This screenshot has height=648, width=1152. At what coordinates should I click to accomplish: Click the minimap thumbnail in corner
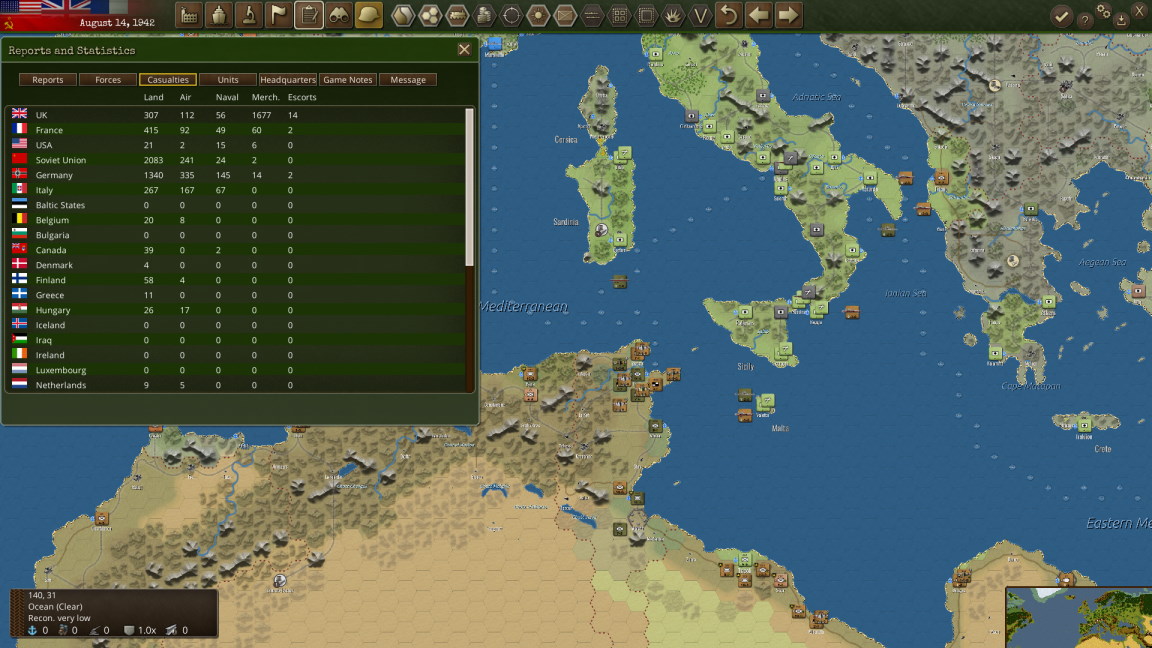(x=1079, y=617)
